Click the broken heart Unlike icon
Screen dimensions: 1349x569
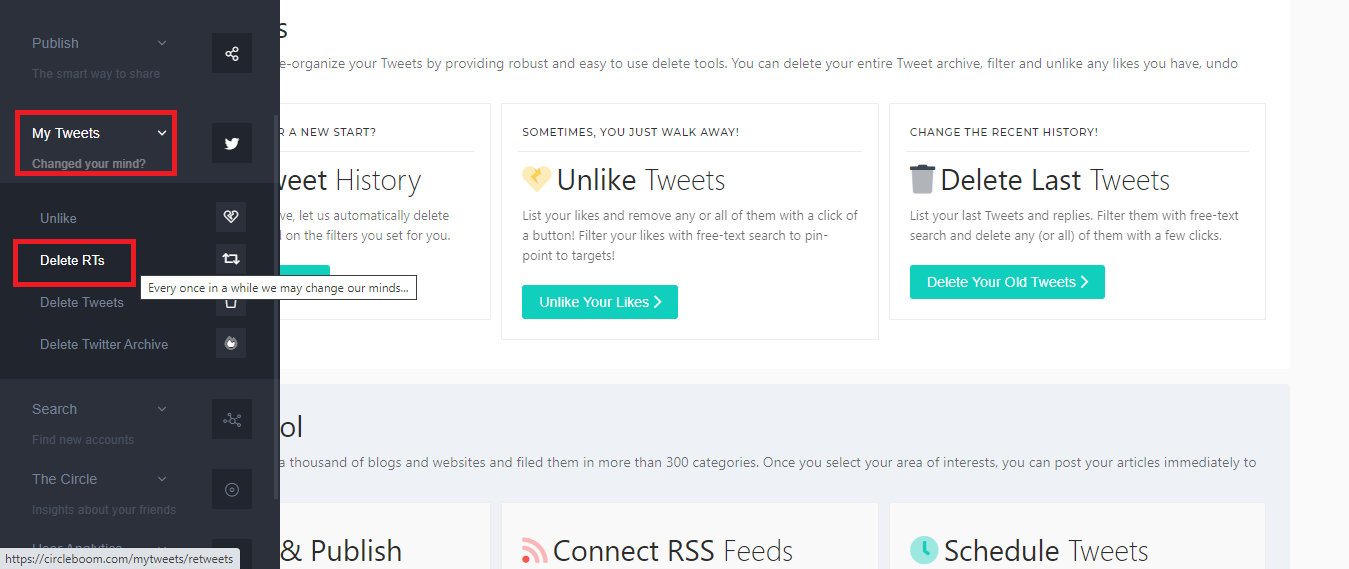(231, 217)
